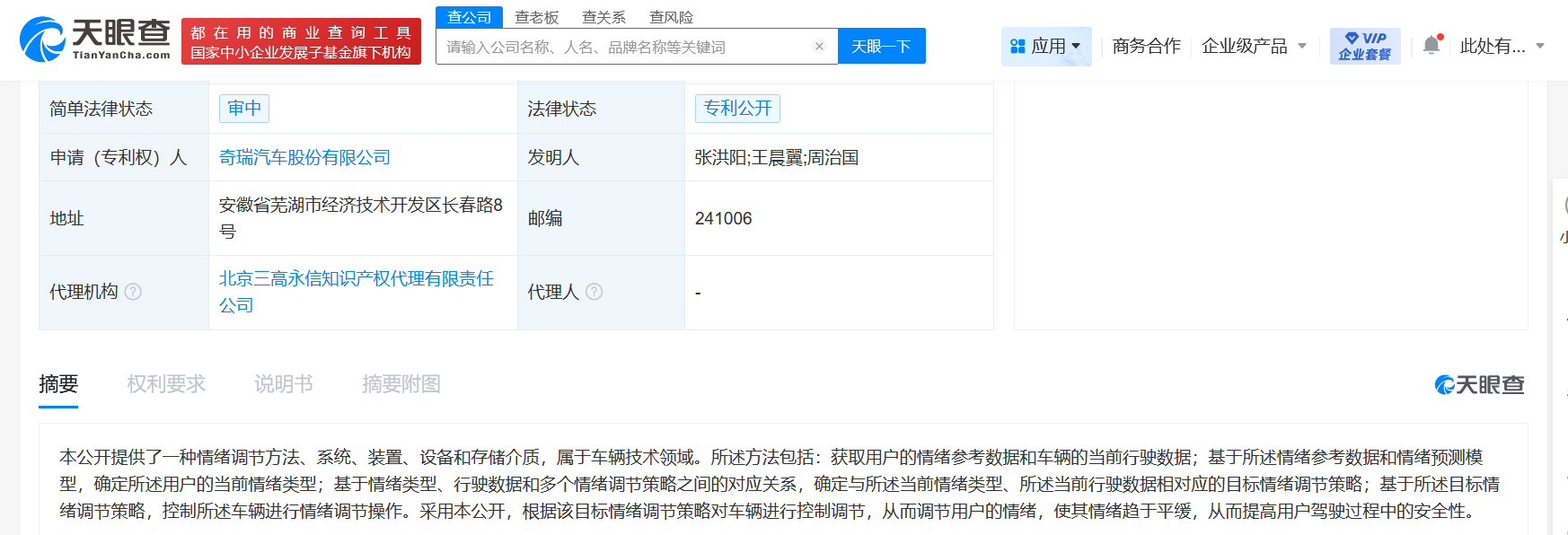The height and width of the screenshot is (535, 1568).
Task: Click the 地址 label cell
Action: [x=124, y=218]
